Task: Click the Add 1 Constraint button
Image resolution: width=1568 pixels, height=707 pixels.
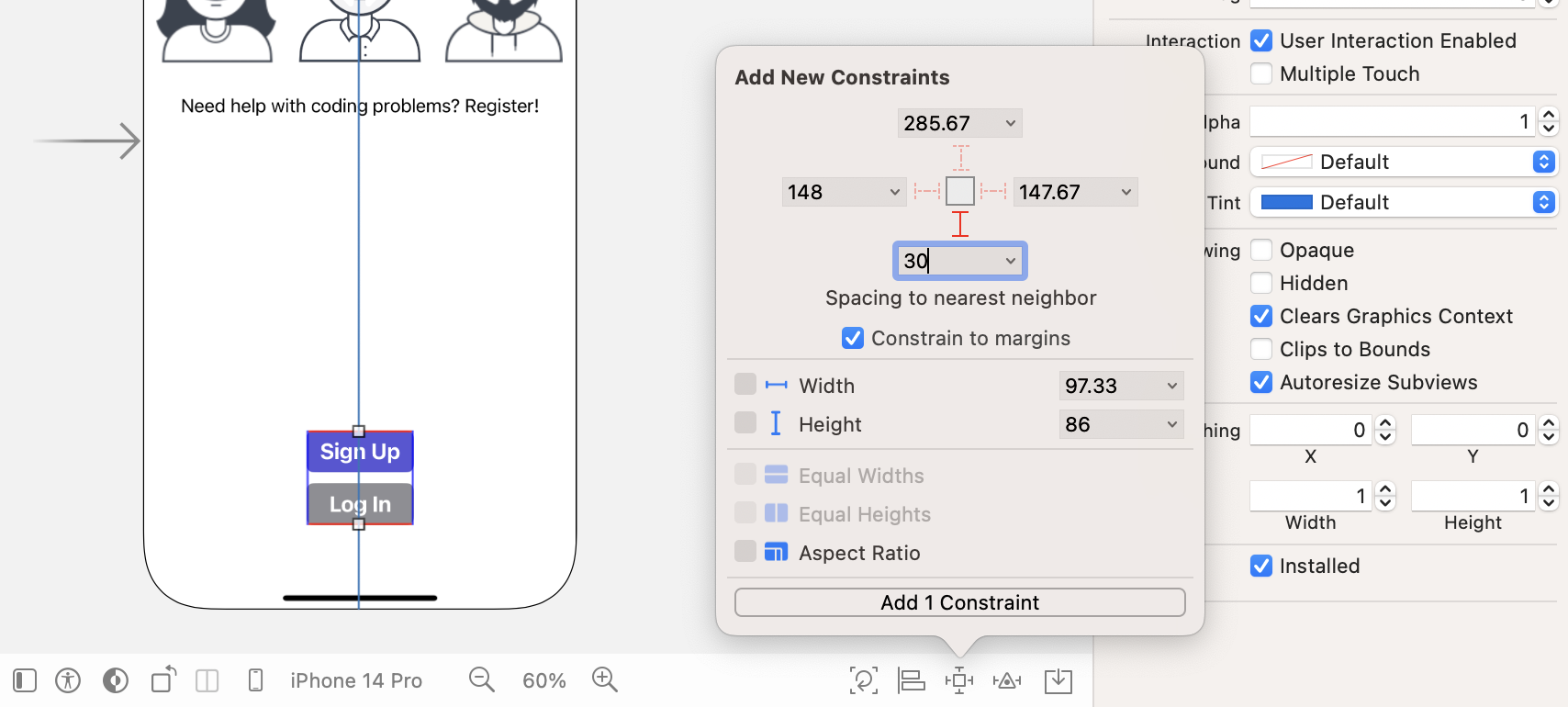Action: pos(959,602)
